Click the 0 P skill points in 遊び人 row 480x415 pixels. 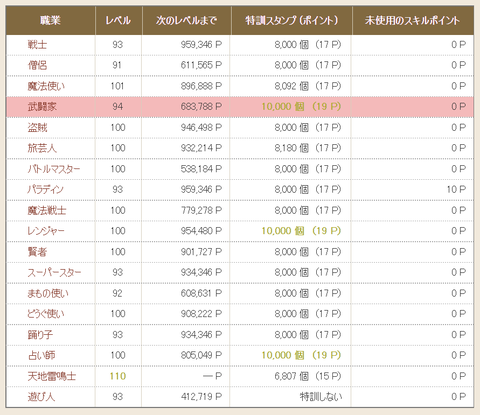coord(459,397)
